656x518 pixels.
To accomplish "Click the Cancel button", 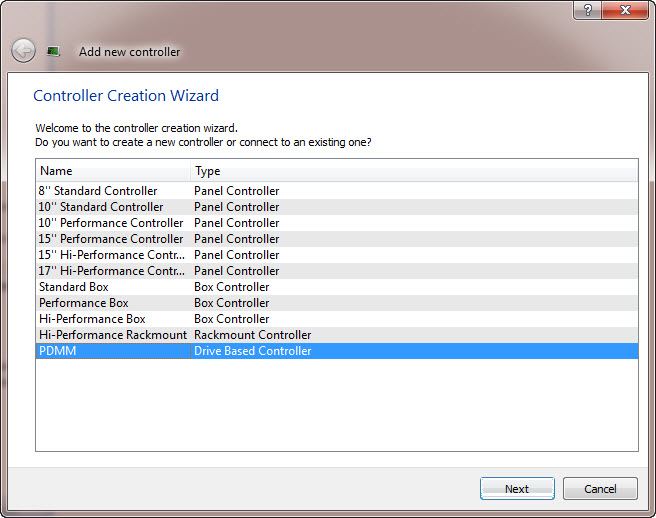I will [600, 488].
